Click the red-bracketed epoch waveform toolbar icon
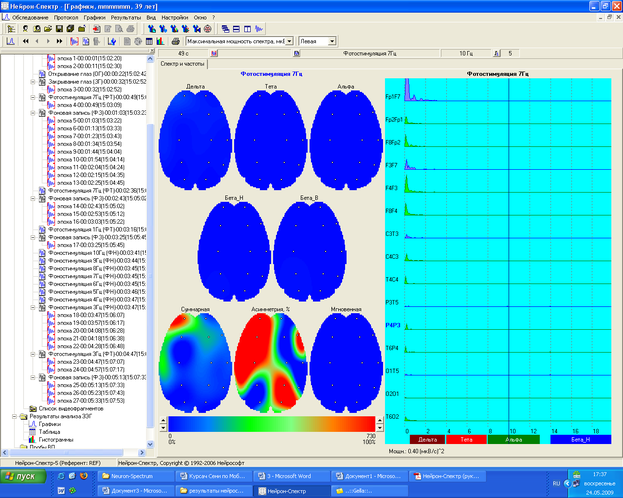Image resolution: width=623 pixels, height=498 pixels. (x=74, y=41)
